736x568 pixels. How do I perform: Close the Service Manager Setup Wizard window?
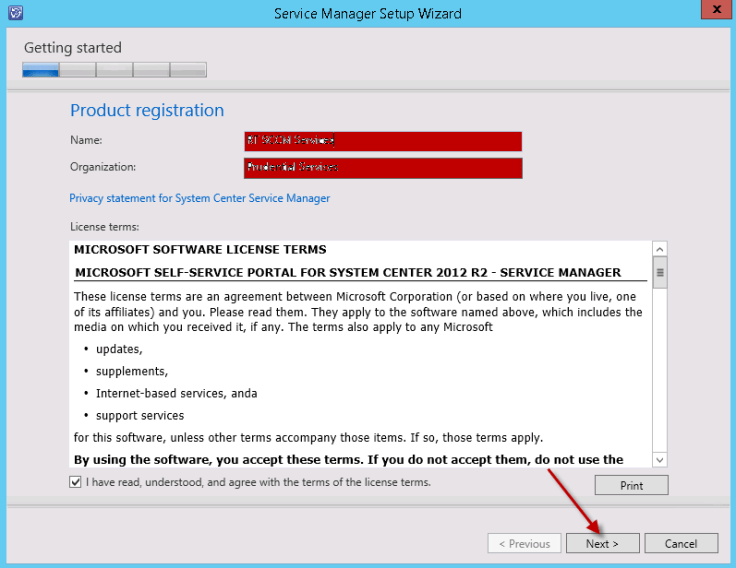[713, 12]
